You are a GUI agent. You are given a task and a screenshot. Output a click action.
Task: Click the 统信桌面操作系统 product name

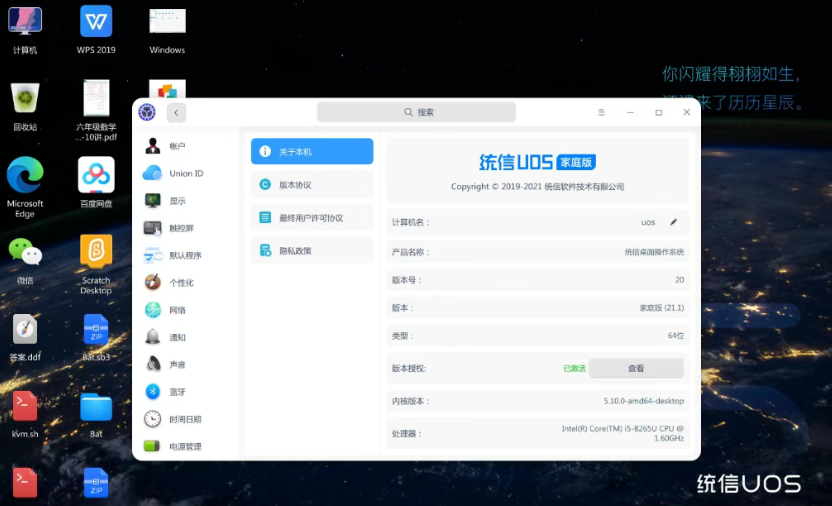pyautogui.click(x=654, y=252)
